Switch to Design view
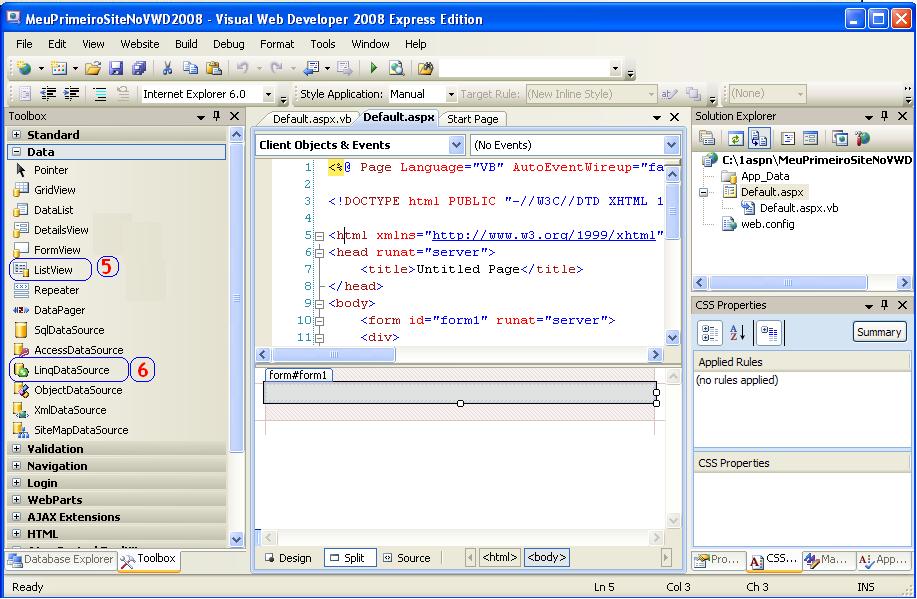 point(288,558)
